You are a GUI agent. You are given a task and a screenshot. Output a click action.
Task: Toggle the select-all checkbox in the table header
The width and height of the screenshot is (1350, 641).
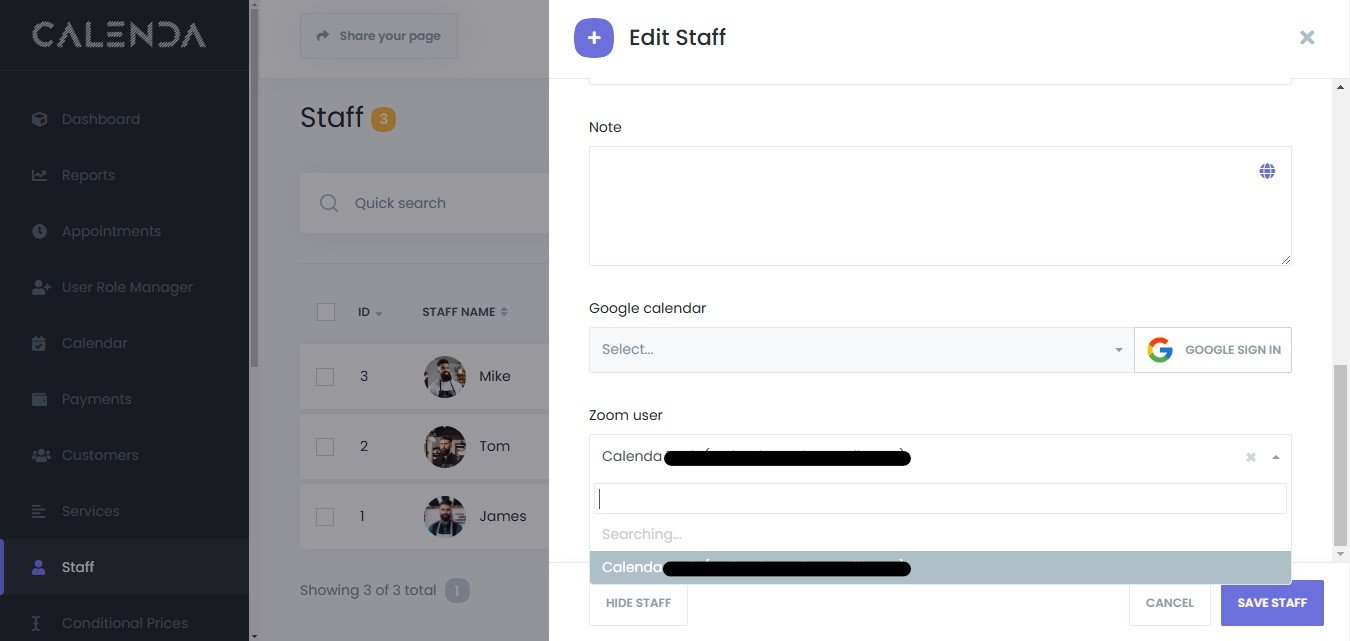(x=325, y=312)
